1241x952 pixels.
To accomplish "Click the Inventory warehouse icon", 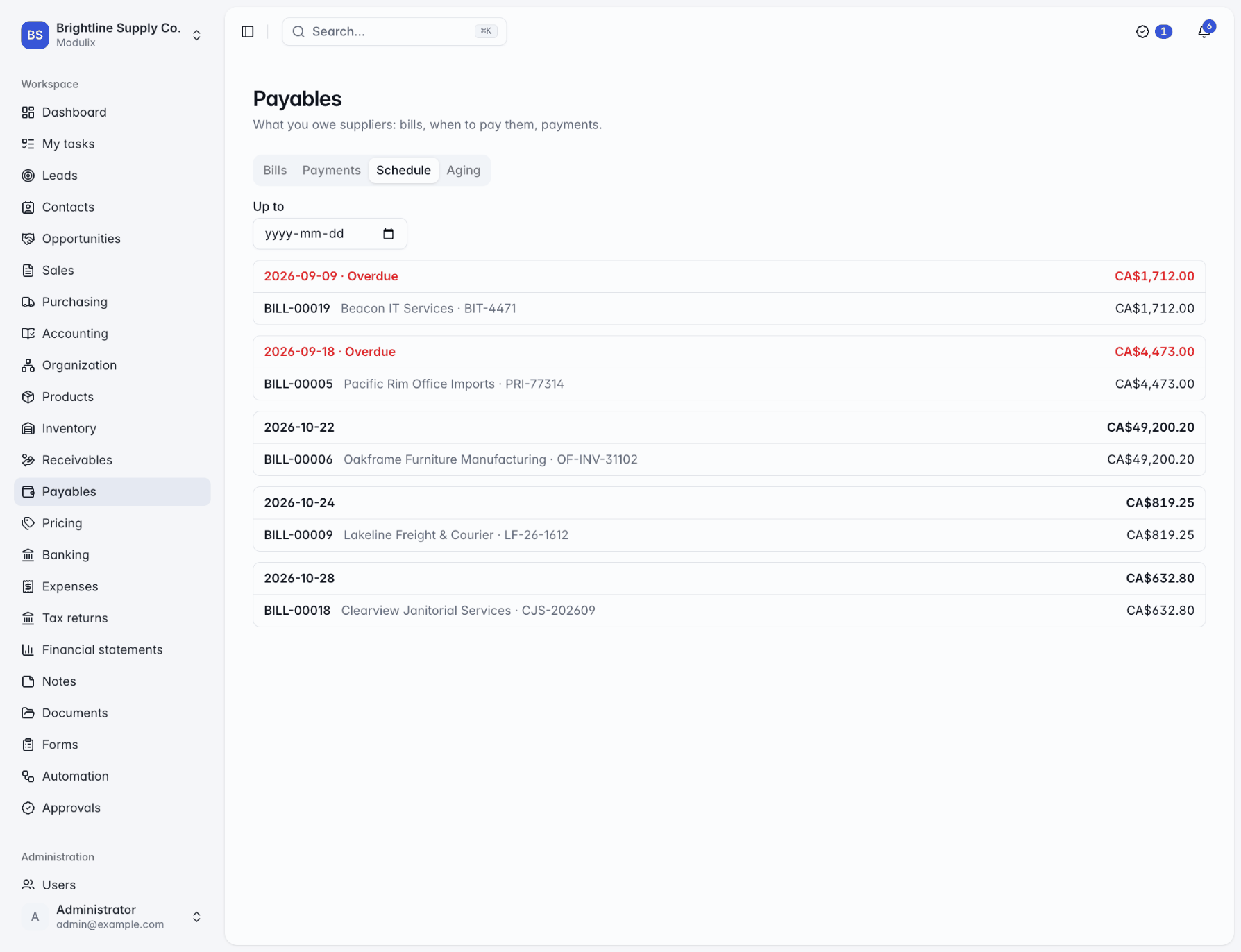I will [x=28, y=428].
